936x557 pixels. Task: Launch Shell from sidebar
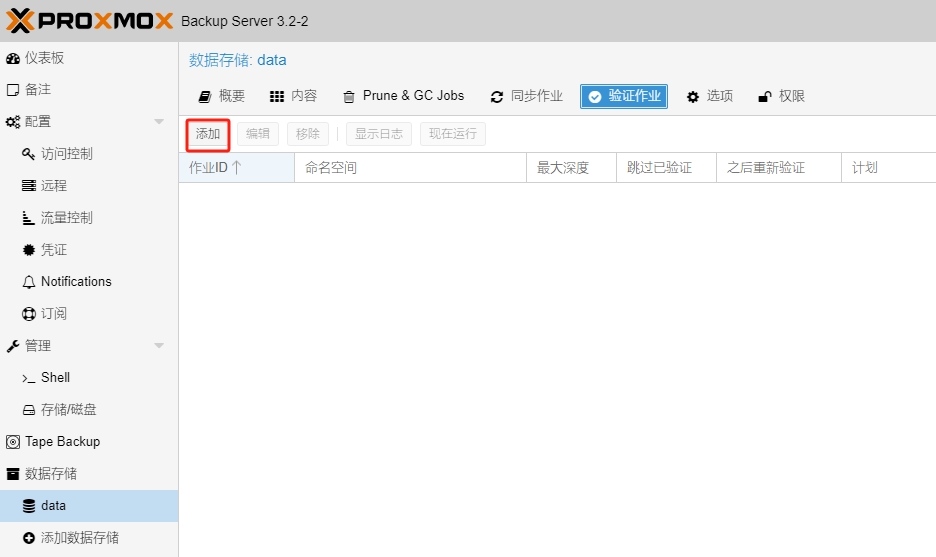pos(55,377)
